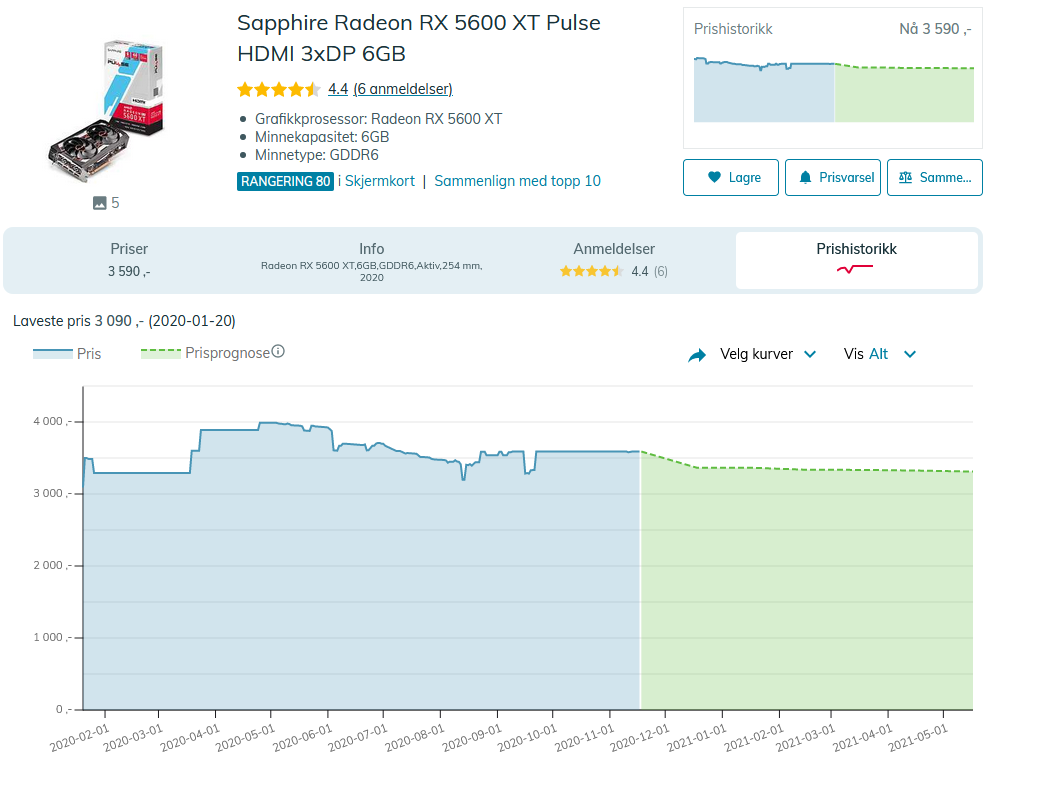Select the Prishistorikk tab
1049x789 pixels.
coord(856,260)
